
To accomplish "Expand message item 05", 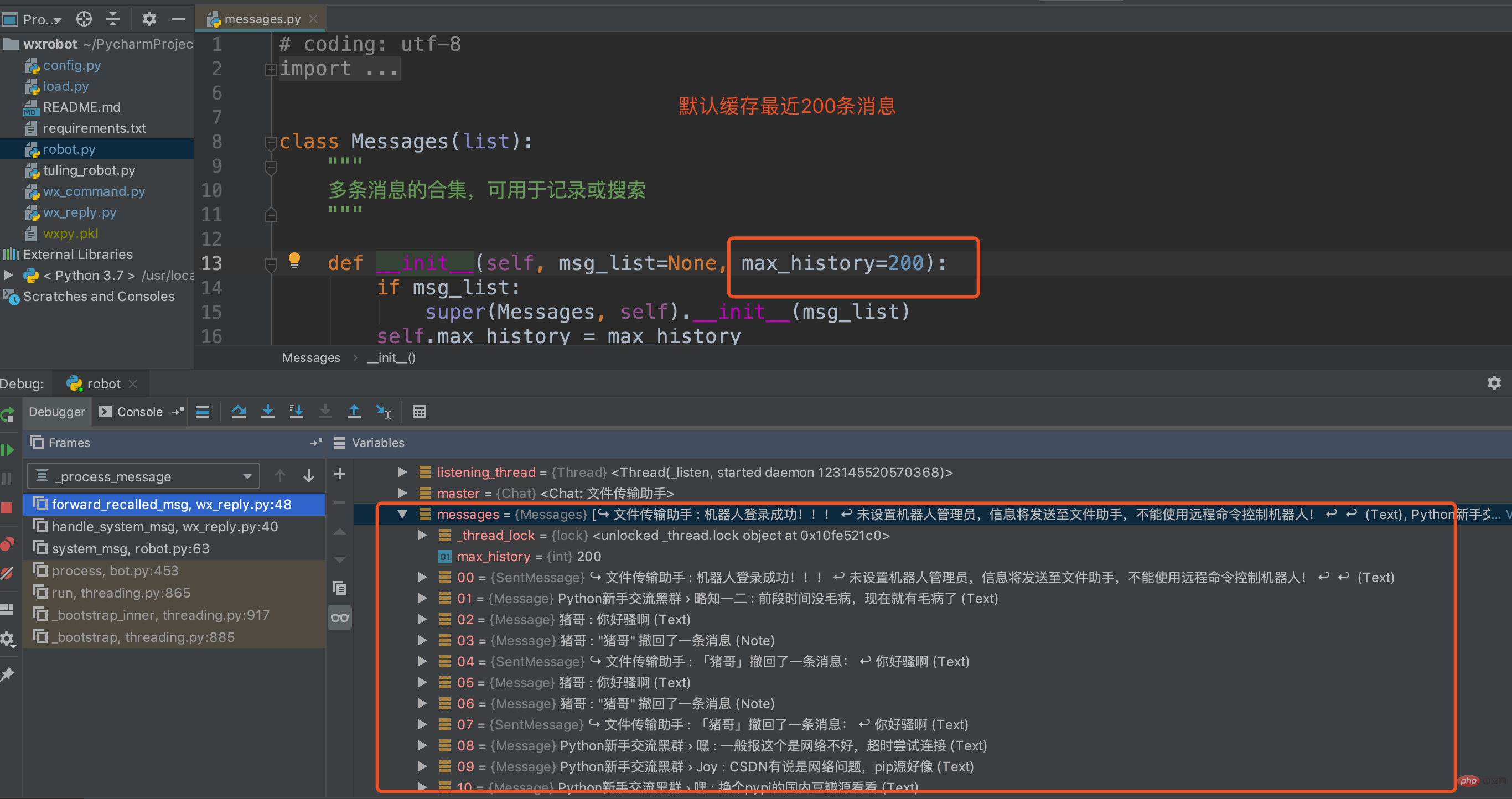I will click(423, 682).
